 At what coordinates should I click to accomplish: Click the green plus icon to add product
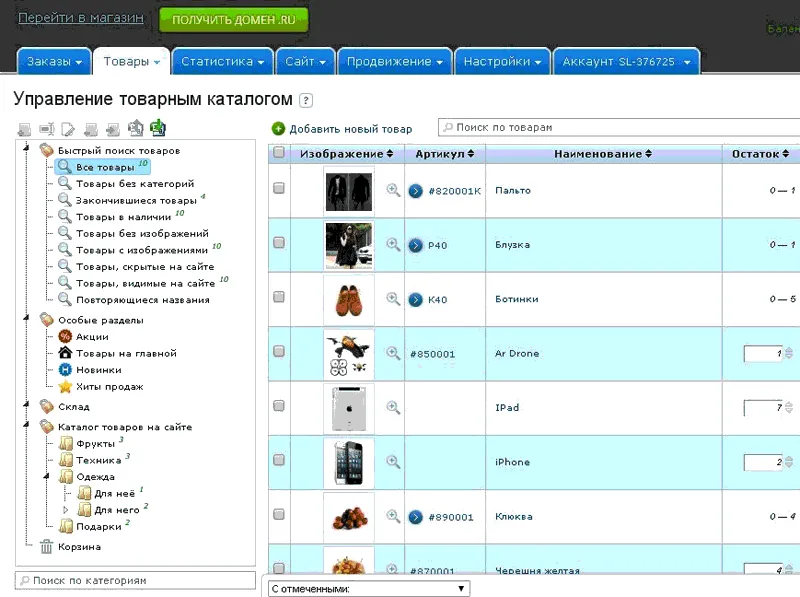coord(278,129)
